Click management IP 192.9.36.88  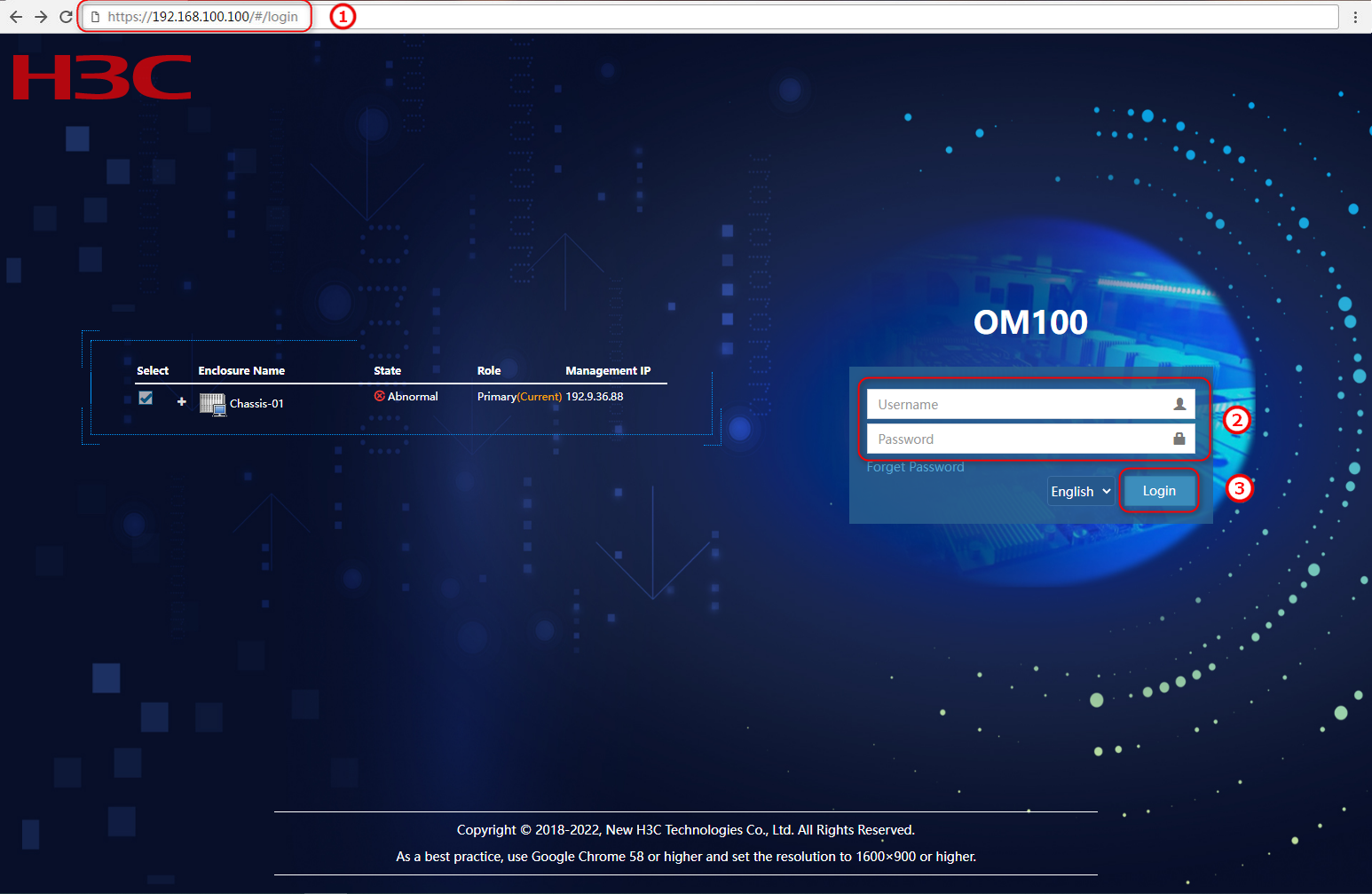(595, 397)
